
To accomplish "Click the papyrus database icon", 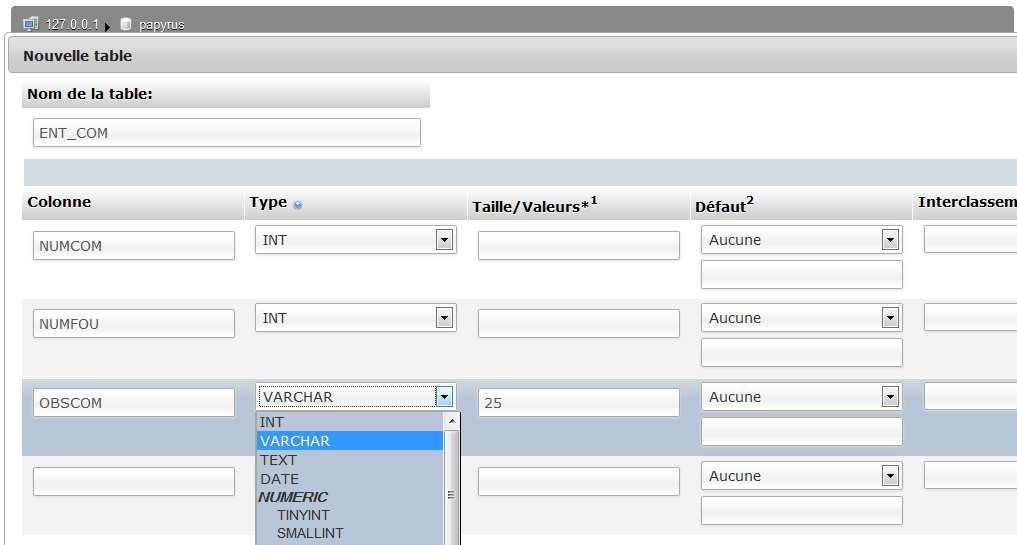I will point(126,25).
